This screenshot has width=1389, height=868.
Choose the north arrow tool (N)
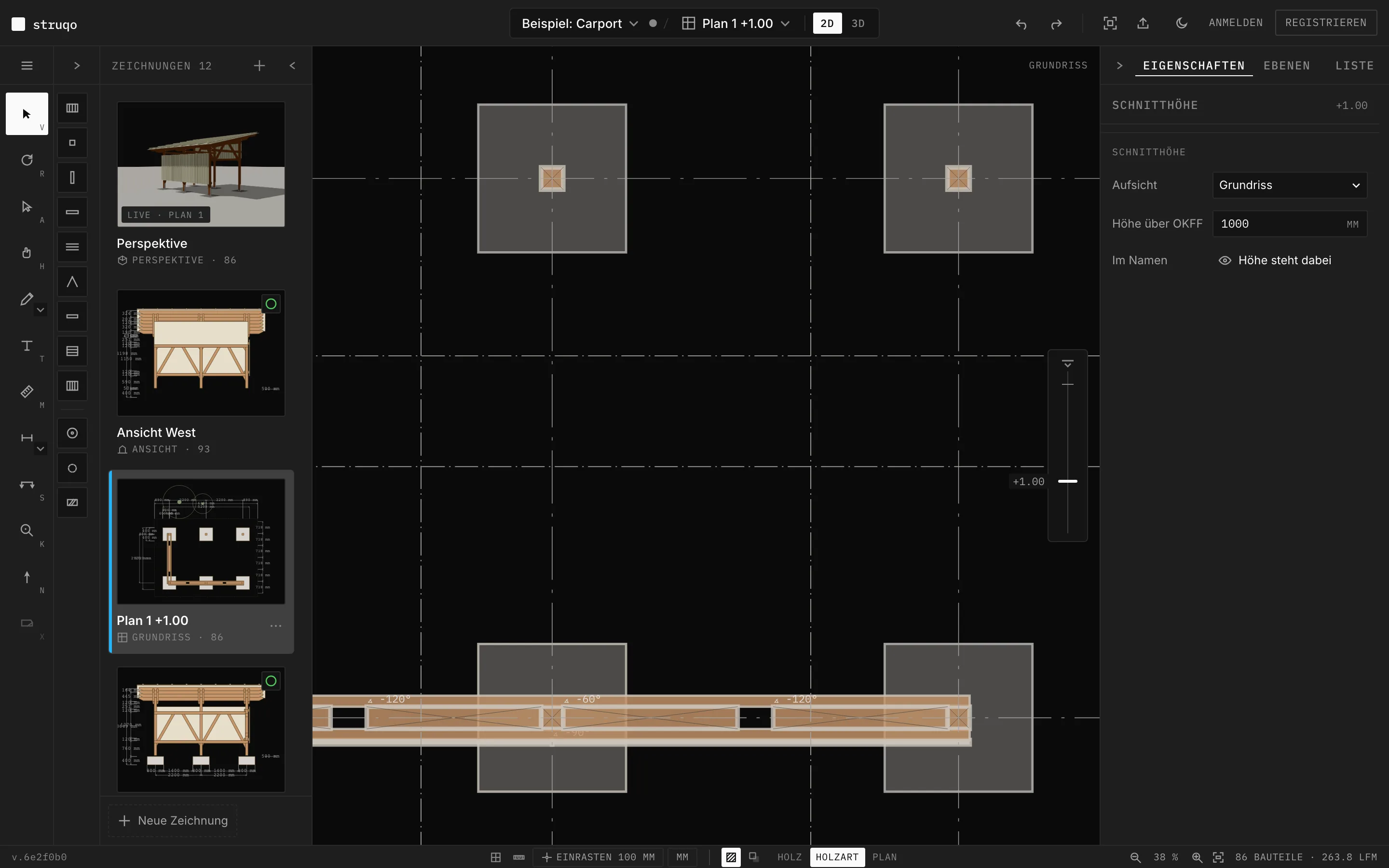coord(27,577)
